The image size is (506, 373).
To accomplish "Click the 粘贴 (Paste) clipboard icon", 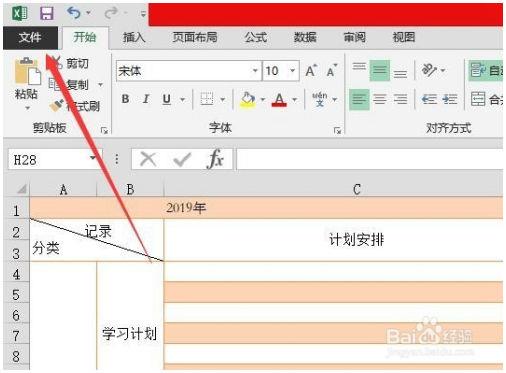I will [x=27, y=71].
